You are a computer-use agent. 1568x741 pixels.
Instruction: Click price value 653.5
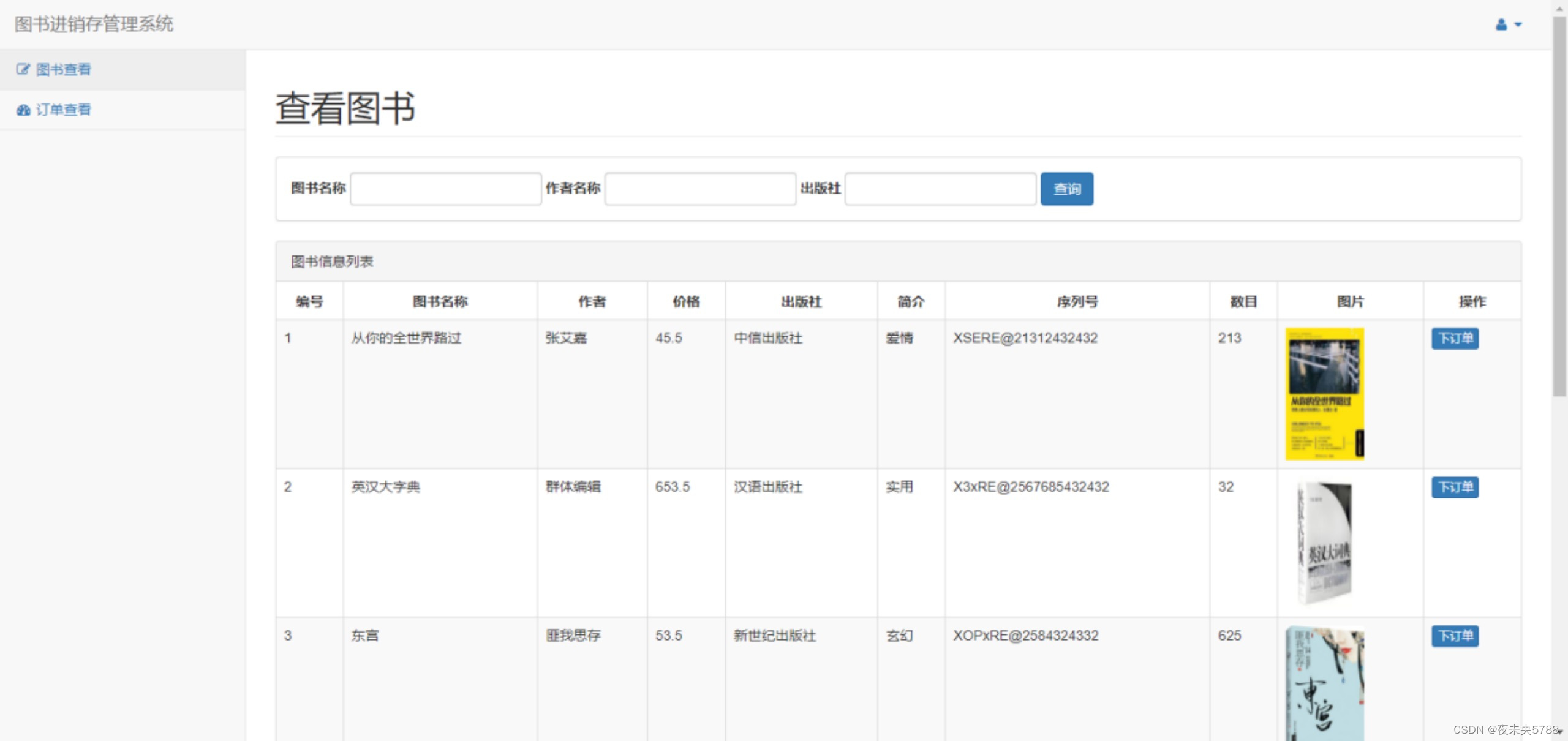click(673, 487)
